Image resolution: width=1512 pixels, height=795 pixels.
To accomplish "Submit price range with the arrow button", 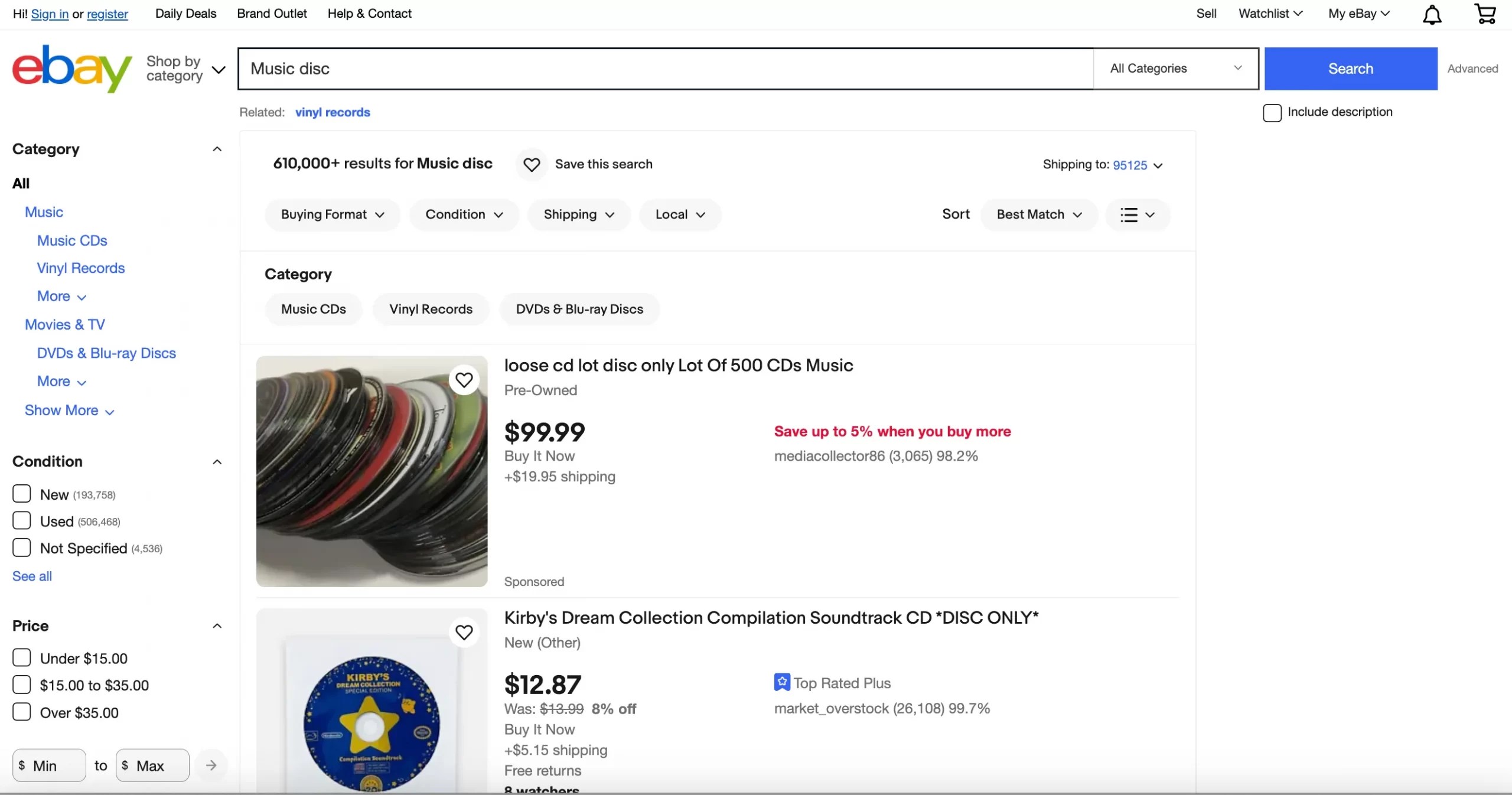I will coord(211,765).
